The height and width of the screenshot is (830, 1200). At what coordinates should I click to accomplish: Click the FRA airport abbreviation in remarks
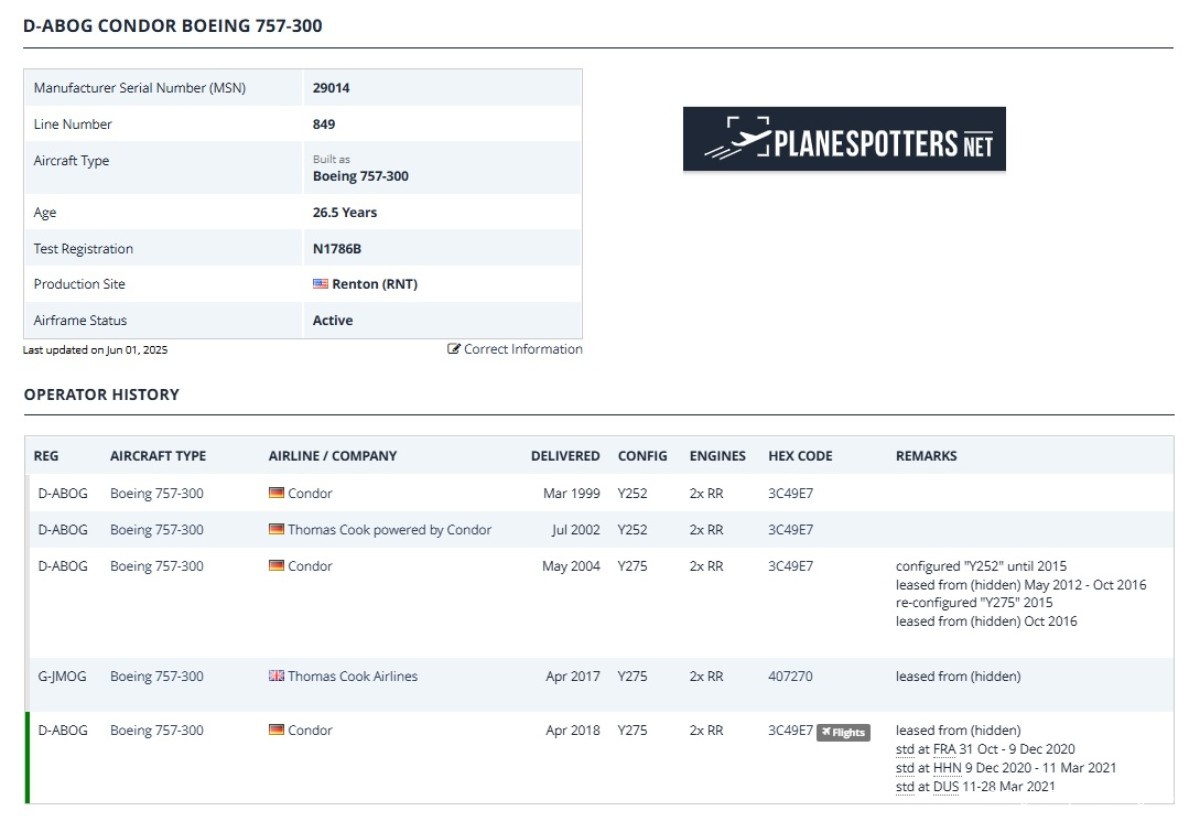pos(945,749)
